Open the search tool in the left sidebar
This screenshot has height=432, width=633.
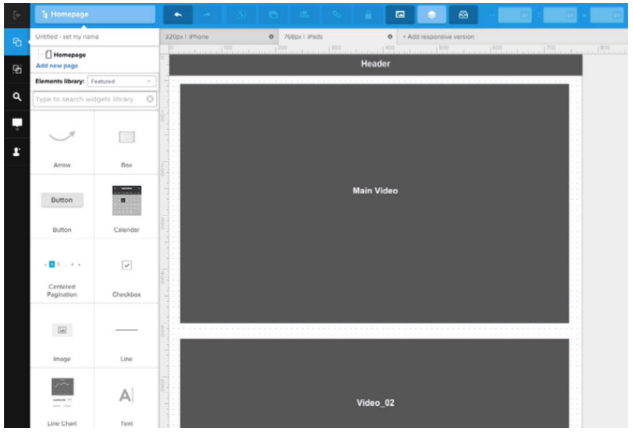[17, 96]
